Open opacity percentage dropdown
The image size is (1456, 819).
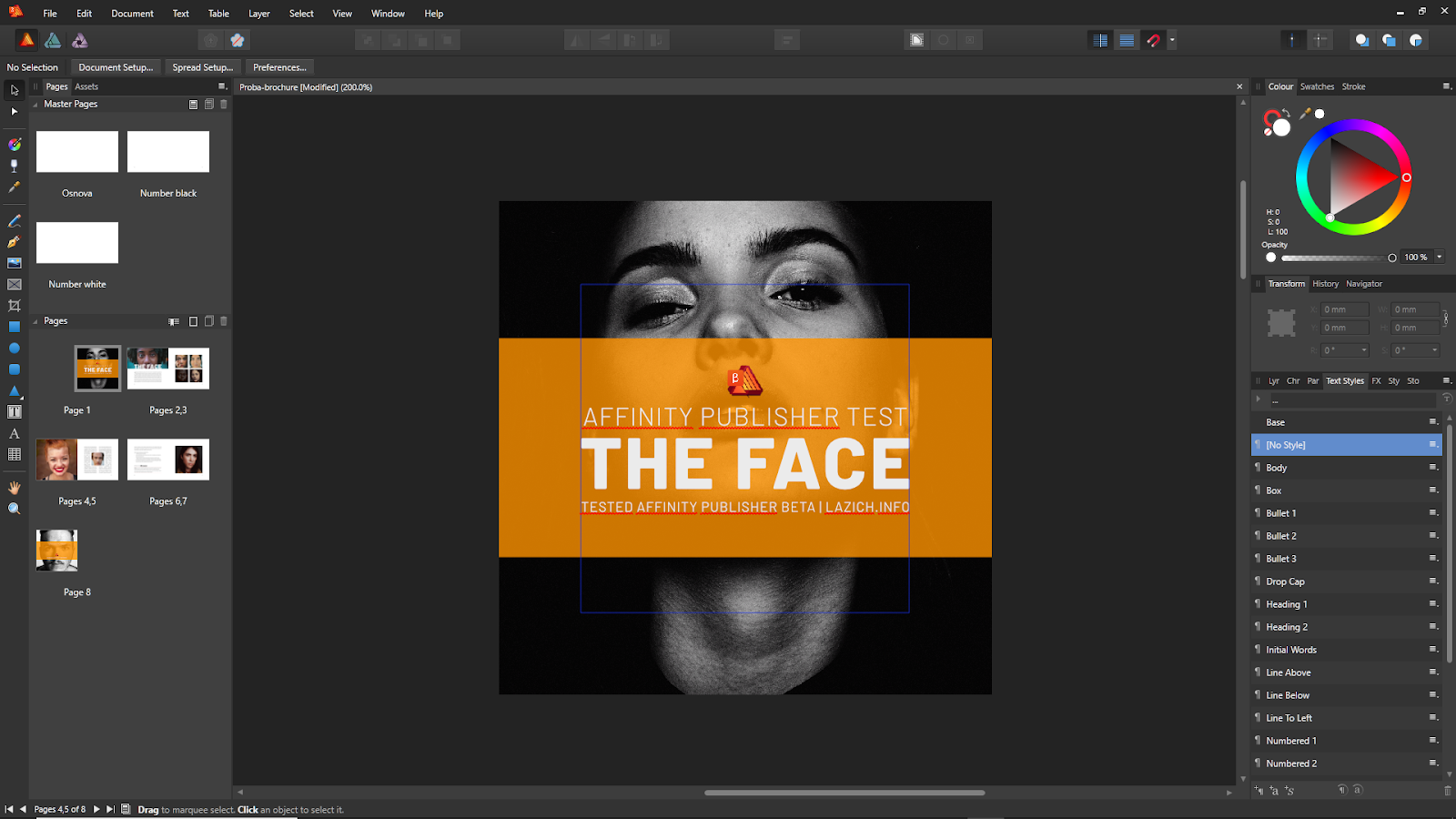pyautogui.click(x=1440, y=258)
